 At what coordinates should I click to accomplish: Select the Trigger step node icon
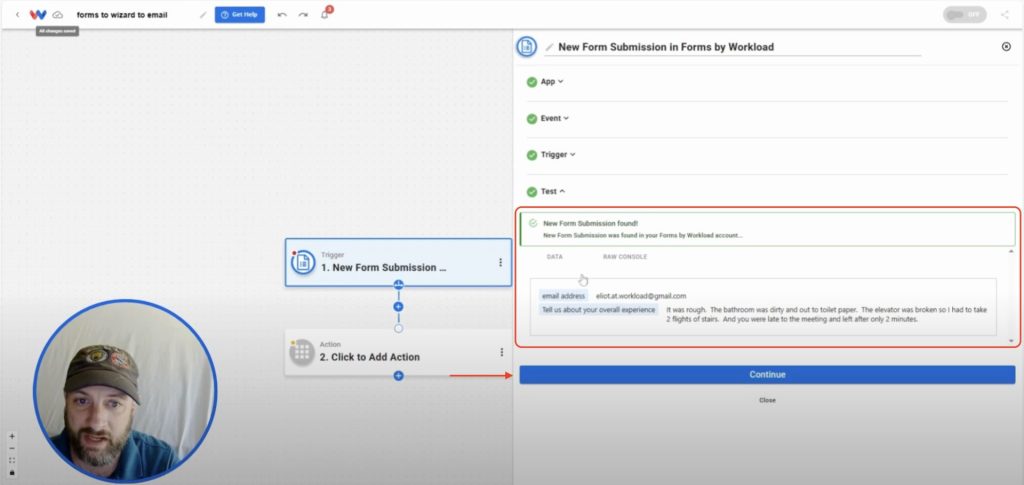point(303,262)
